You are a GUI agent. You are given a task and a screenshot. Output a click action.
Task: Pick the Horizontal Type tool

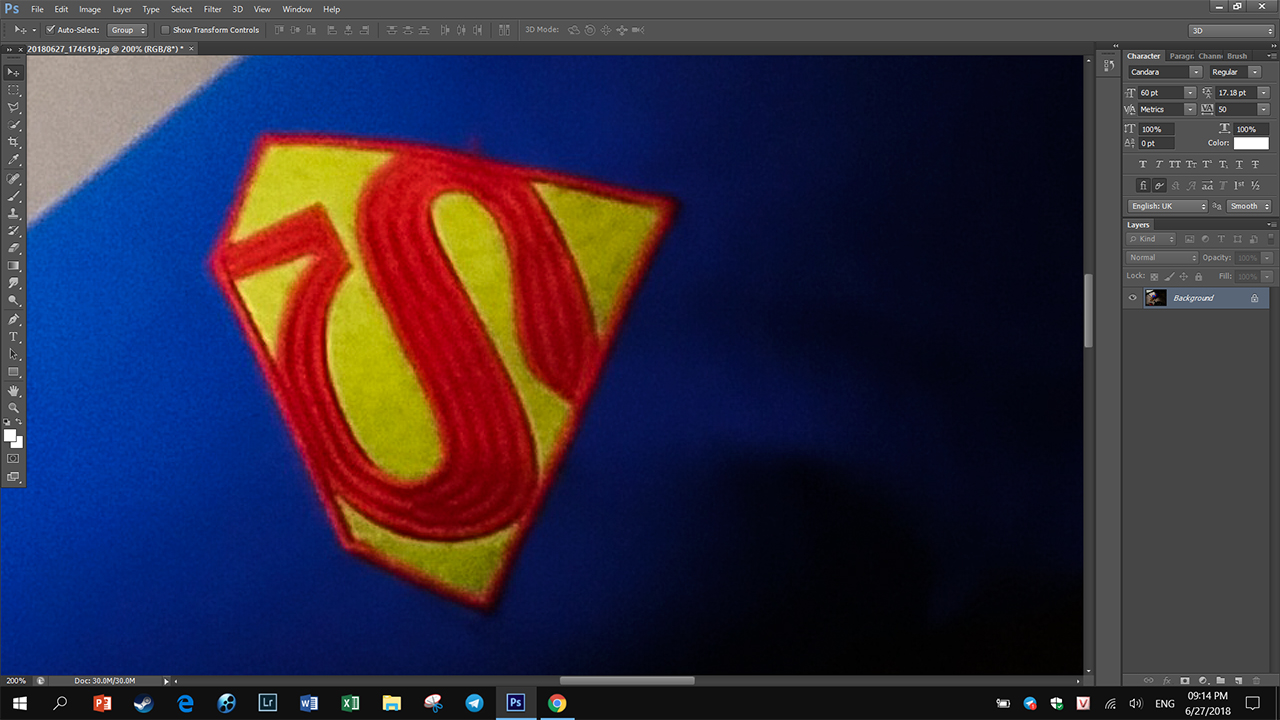[x=14, y=337]
